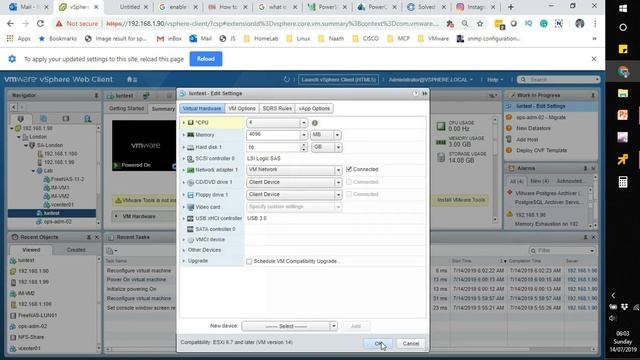
Task: Open the Getting Started tab
Action: click(x=127, y=109)
